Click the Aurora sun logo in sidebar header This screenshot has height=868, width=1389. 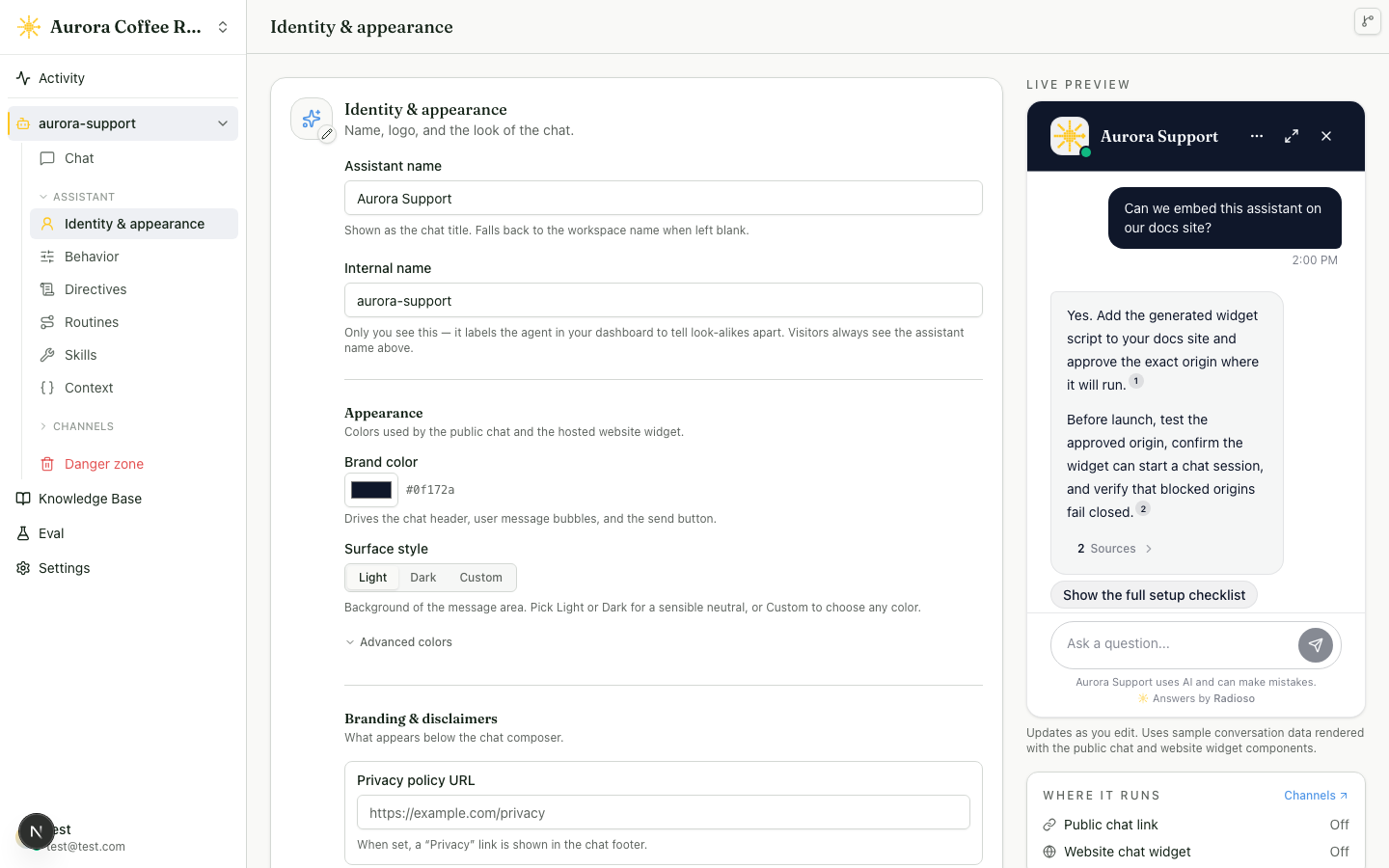point(29,27)
